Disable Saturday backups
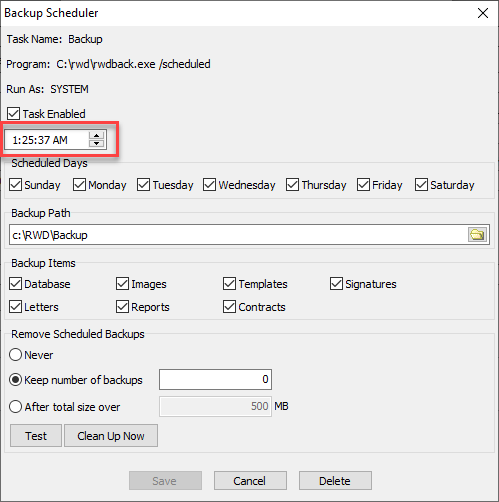Image resolution: width=499 pixels, height=502 pixels. coord(421,185)
